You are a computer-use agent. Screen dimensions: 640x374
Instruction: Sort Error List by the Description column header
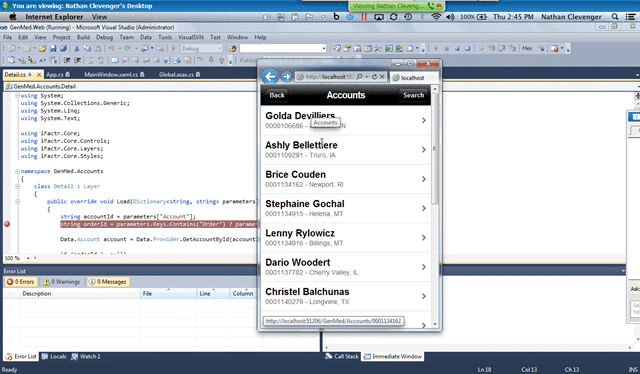37,294
